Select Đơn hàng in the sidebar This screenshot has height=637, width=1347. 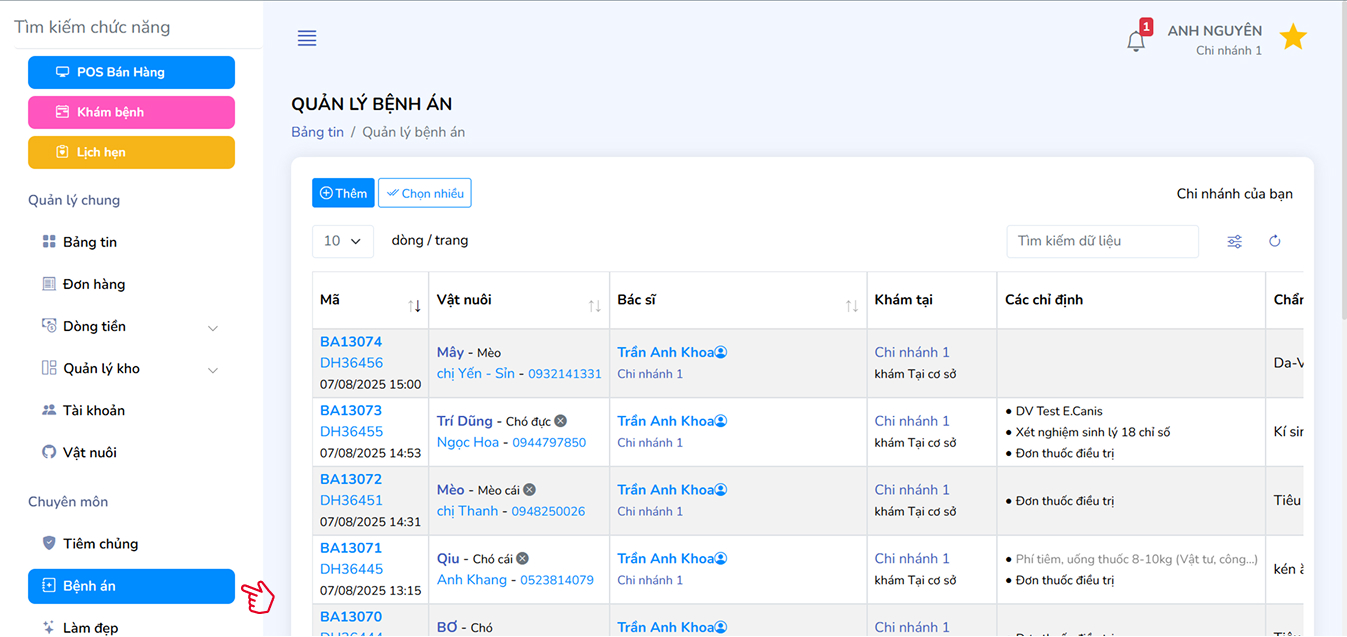[93, 284]
